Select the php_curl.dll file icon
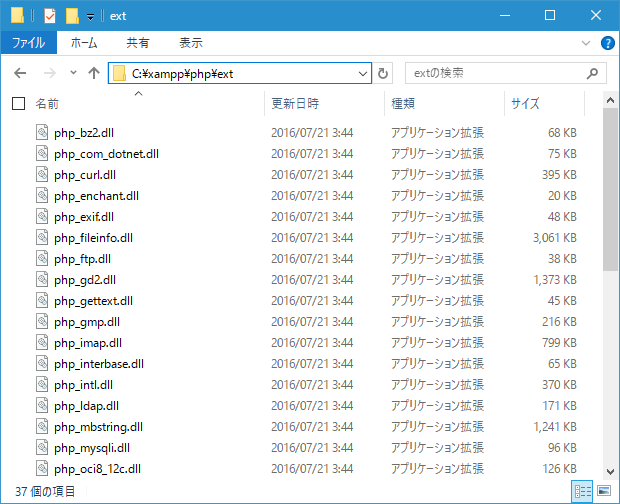 [x=42, y=174]
